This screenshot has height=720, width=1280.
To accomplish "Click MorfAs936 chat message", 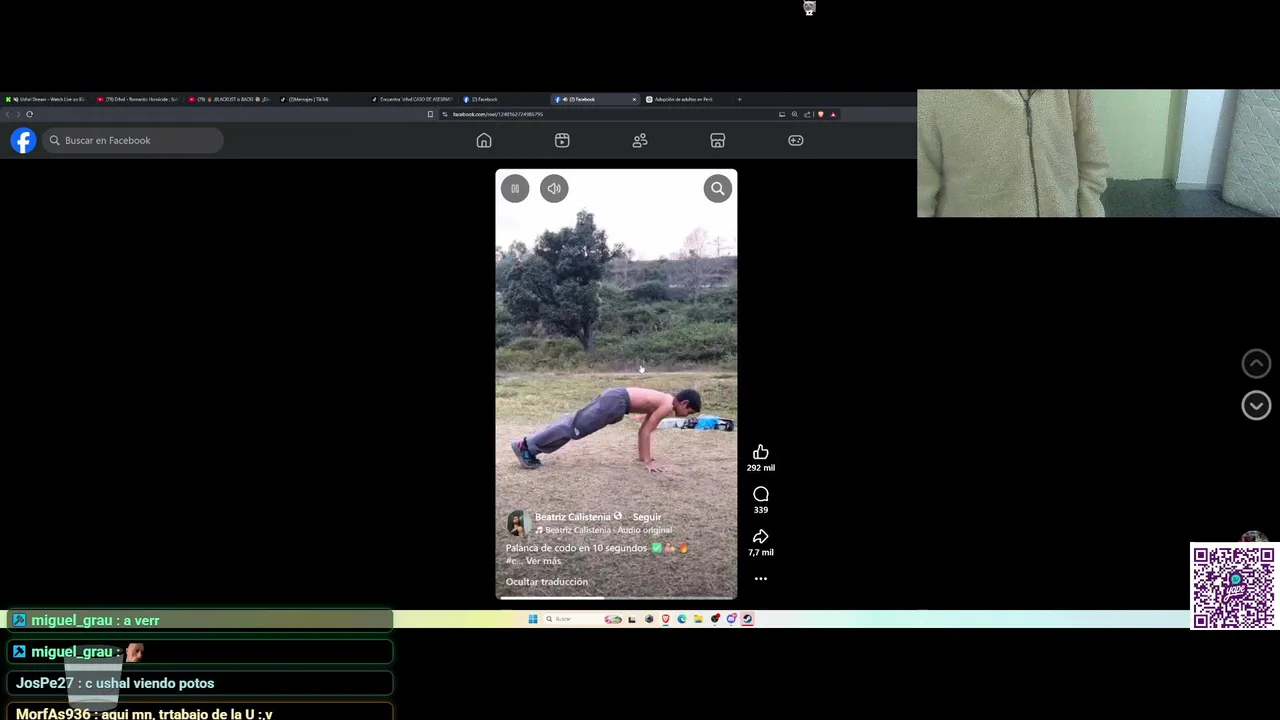I will [200, 713].
